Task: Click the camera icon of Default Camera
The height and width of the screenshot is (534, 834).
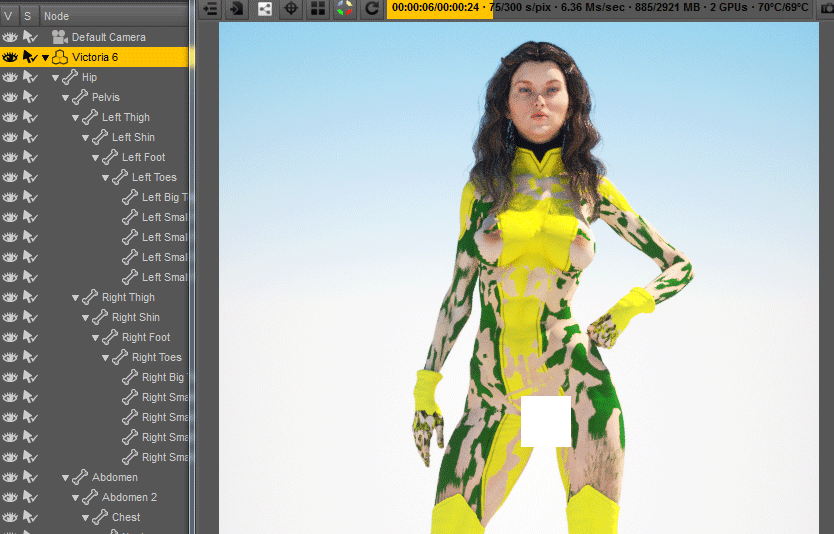Action: pyautogui.click(x=60, y=37)
